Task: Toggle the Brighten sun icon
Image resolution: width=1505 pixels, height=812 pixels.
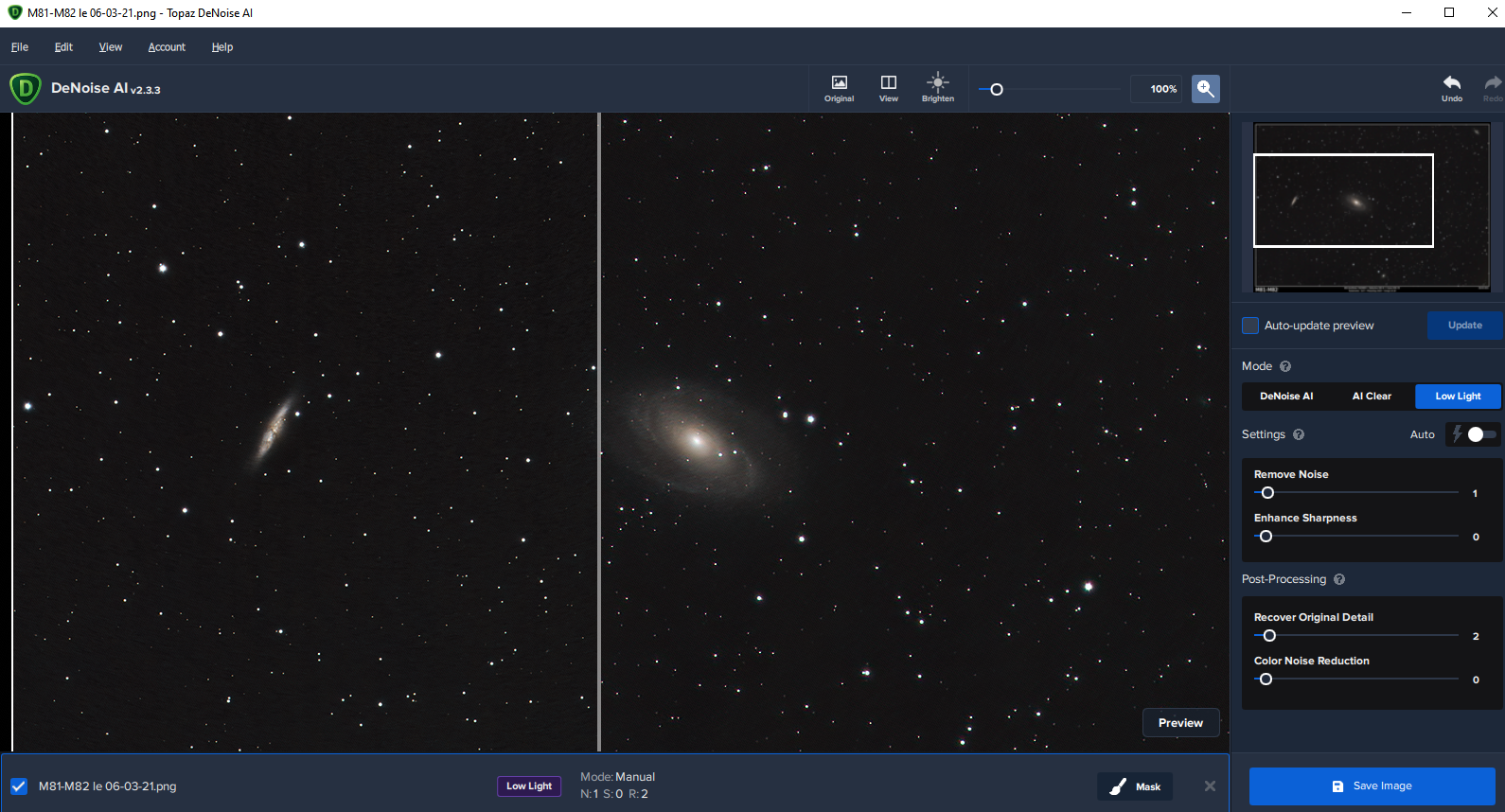Action: click(937, 89)
